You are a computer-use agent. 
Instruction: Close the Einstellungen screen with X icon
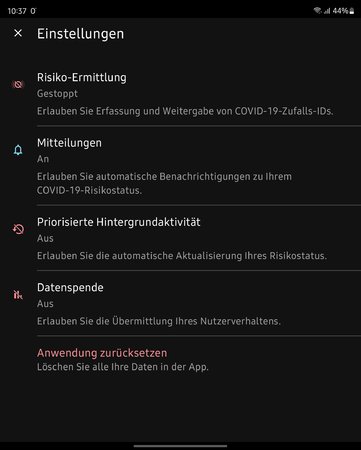pos(18,33)
